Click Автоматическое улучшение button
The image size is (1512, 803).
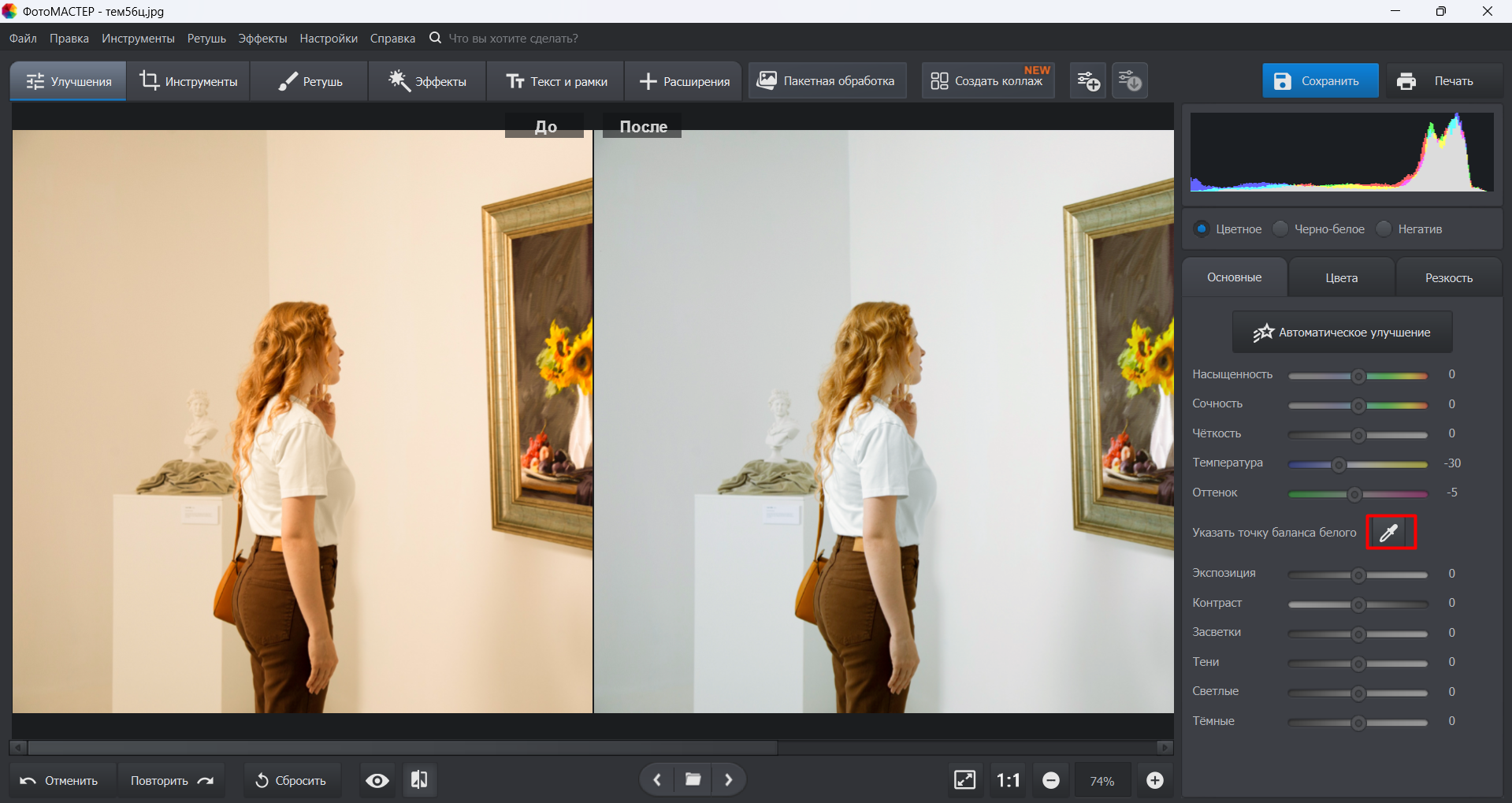pyautogui.click(x=1342, y=333)
